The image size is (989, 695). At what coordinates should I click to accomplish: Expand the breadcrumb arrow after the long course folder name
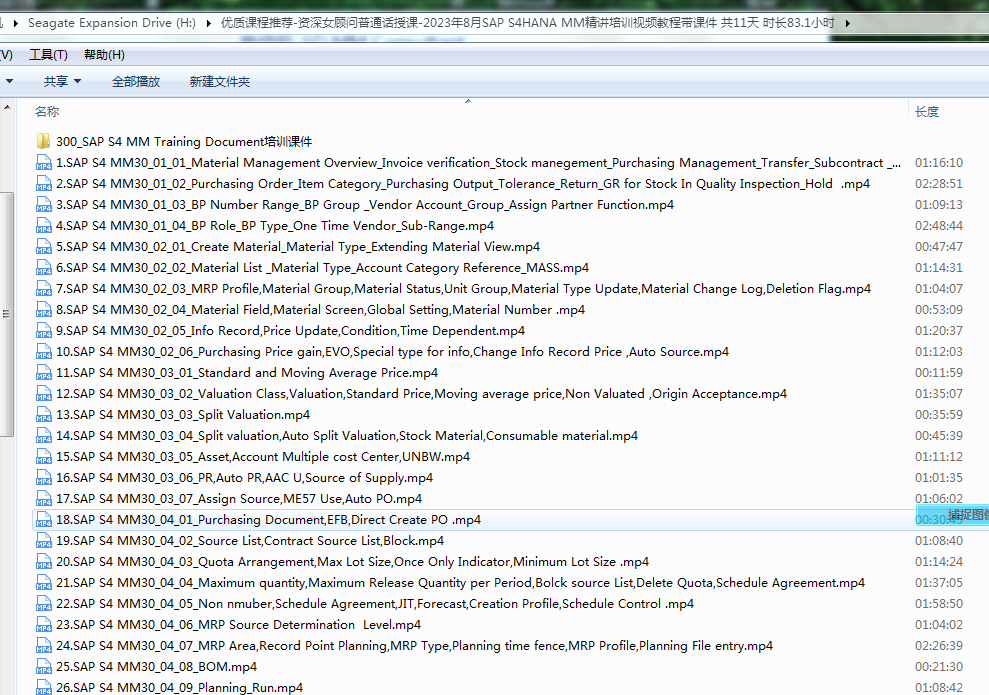[x=848, y=22]
